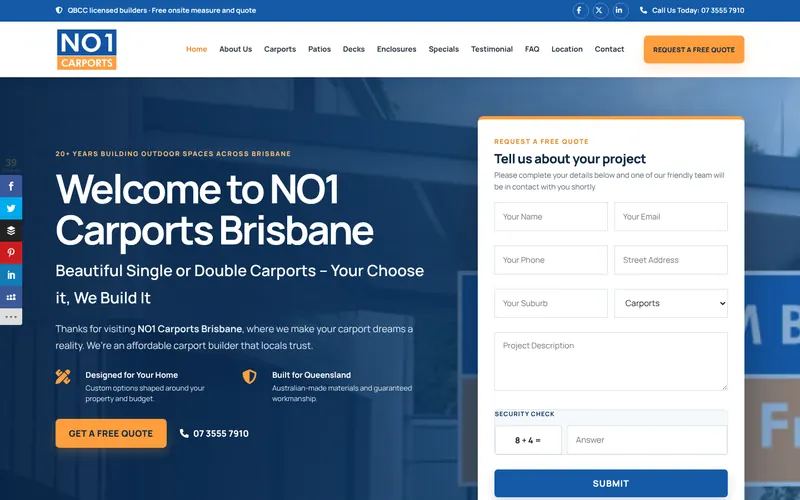This screenshot has height=500, width=800.
Task: Open the Carports navigation item
Action: pyautogui.click(x=280, y=49)
